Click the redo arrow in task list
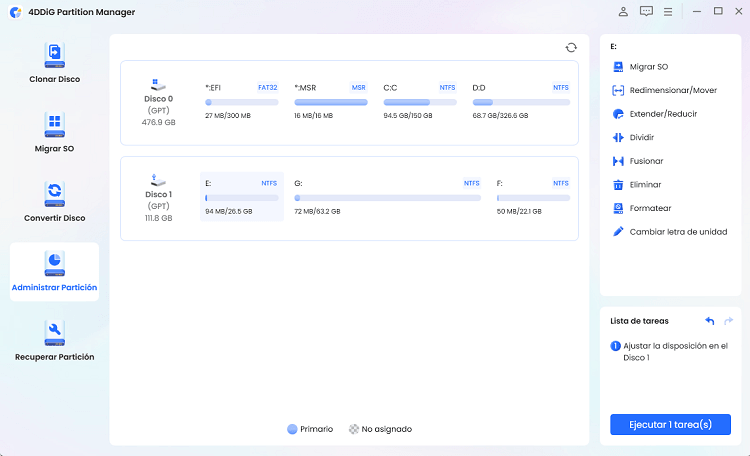The width and height of the screenshot is (750, 456). point(729,321)
